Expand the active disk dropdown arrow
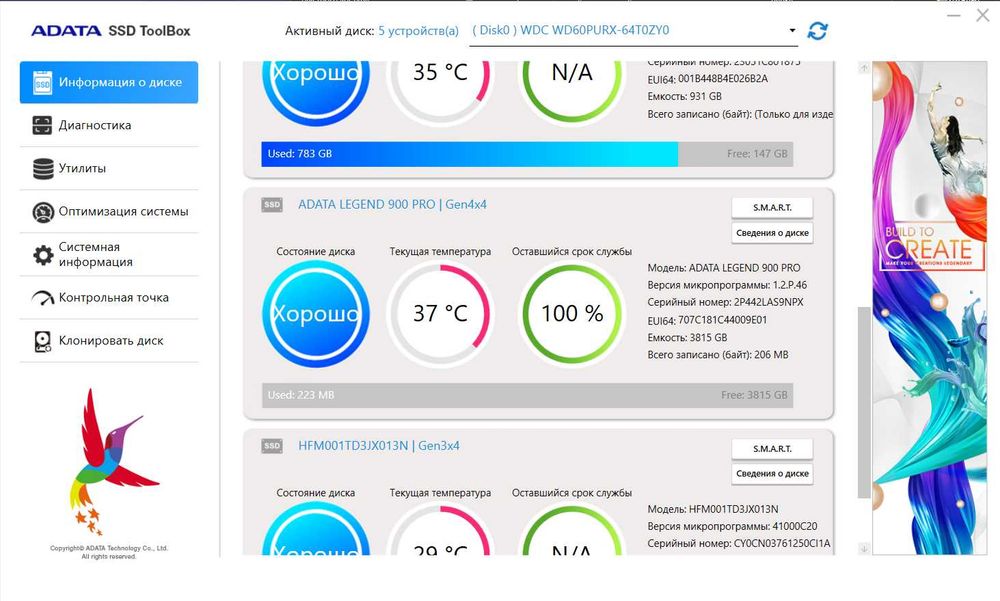1000x601 pixels. tap(792, 30)
